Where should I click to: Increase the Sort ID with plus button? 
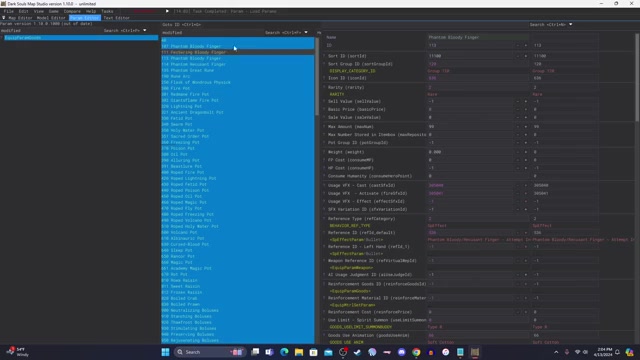click(526, 56)
